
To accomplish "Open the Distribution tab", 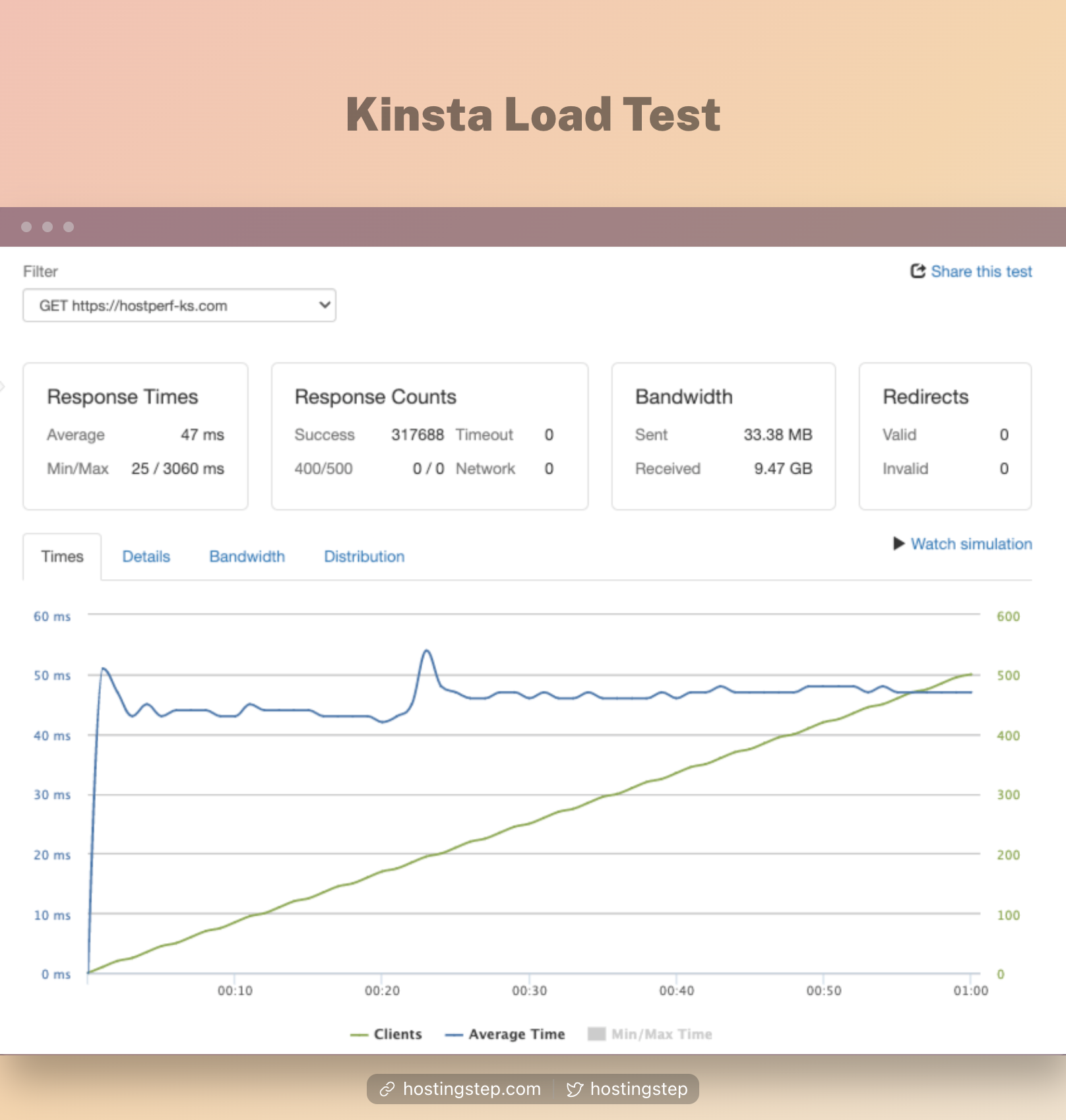I will (364, 557).
